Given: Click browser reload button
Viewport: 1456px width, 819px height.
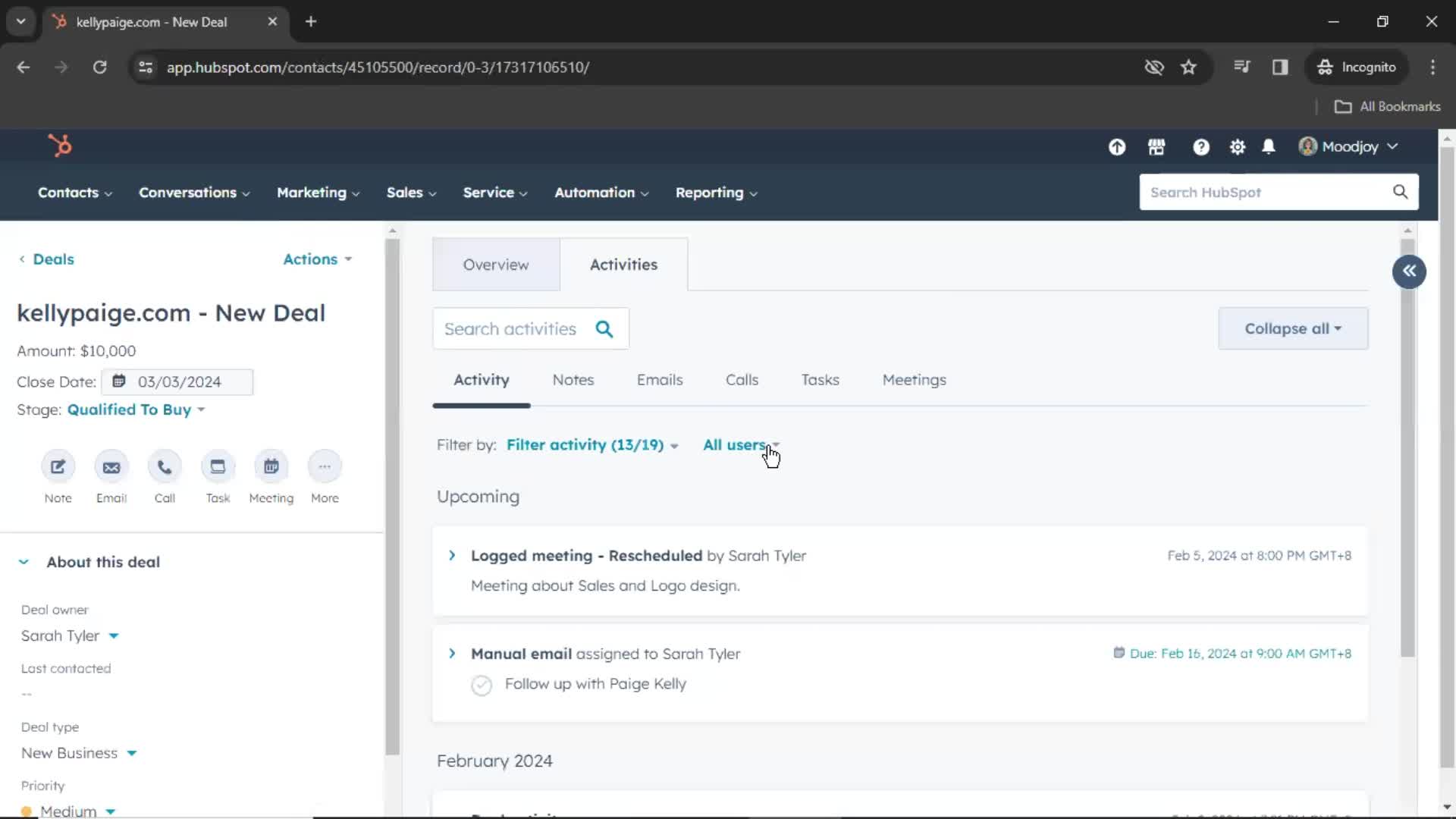Looking at the screenshot, I should [x=99, y=67].
